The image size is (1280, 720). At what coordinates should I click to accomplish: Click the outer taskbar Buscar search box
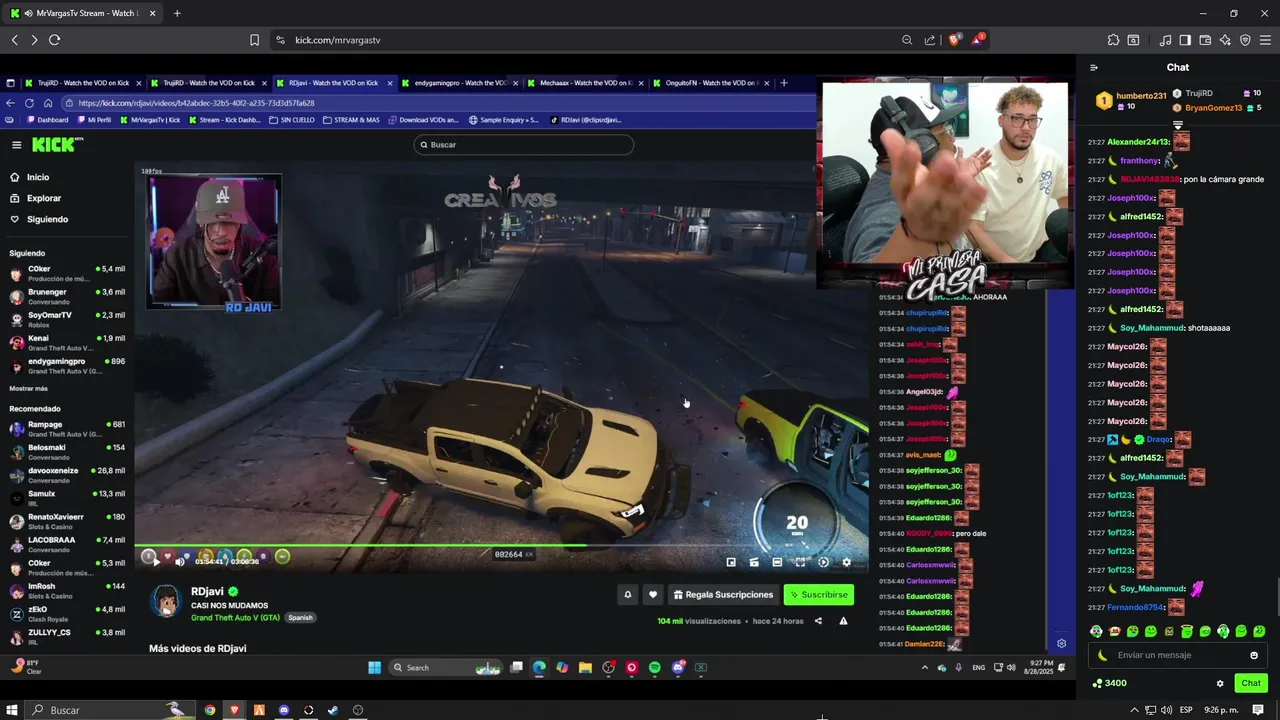[108, 710]
